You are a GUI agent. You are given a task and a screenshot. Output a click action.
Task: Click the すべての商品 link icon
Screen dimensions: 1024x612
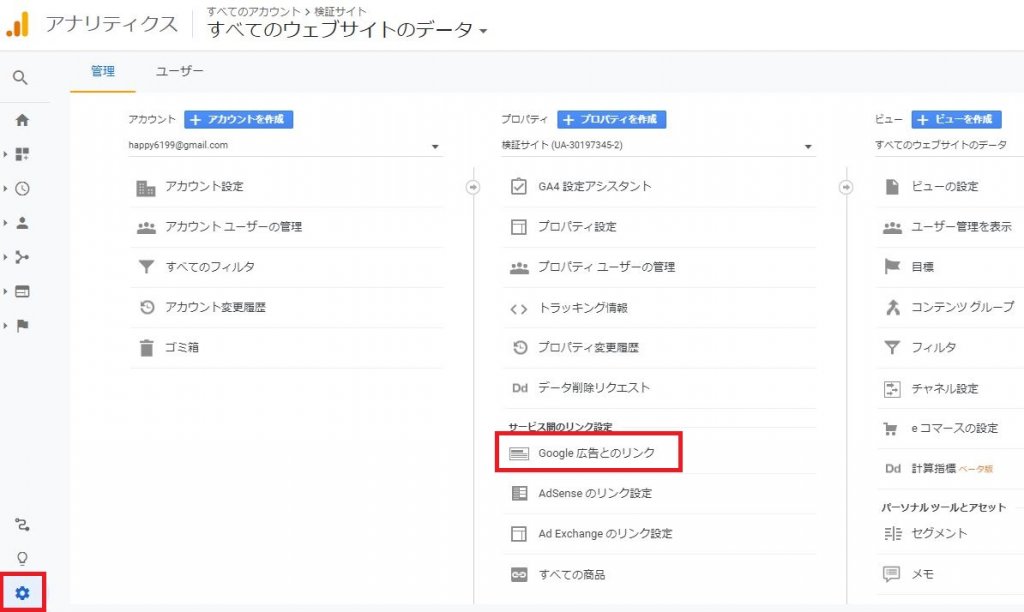click(x=519, y=575)
